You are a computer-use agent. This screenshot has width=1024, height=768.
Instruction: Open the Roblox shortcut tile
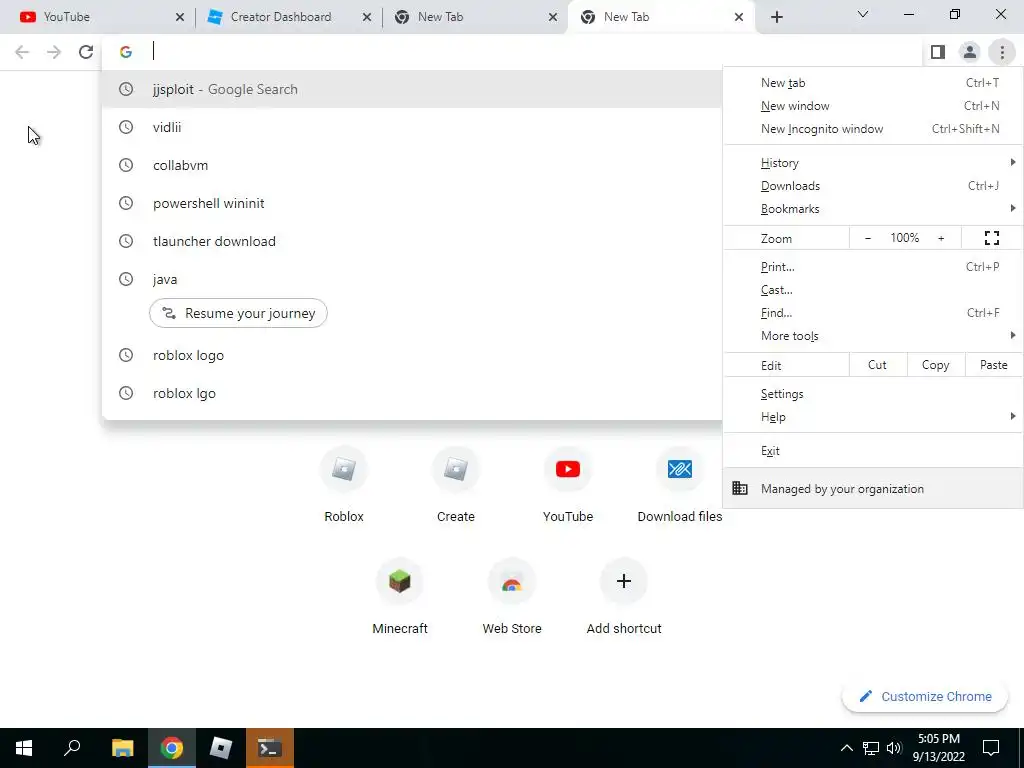point(344,485)
